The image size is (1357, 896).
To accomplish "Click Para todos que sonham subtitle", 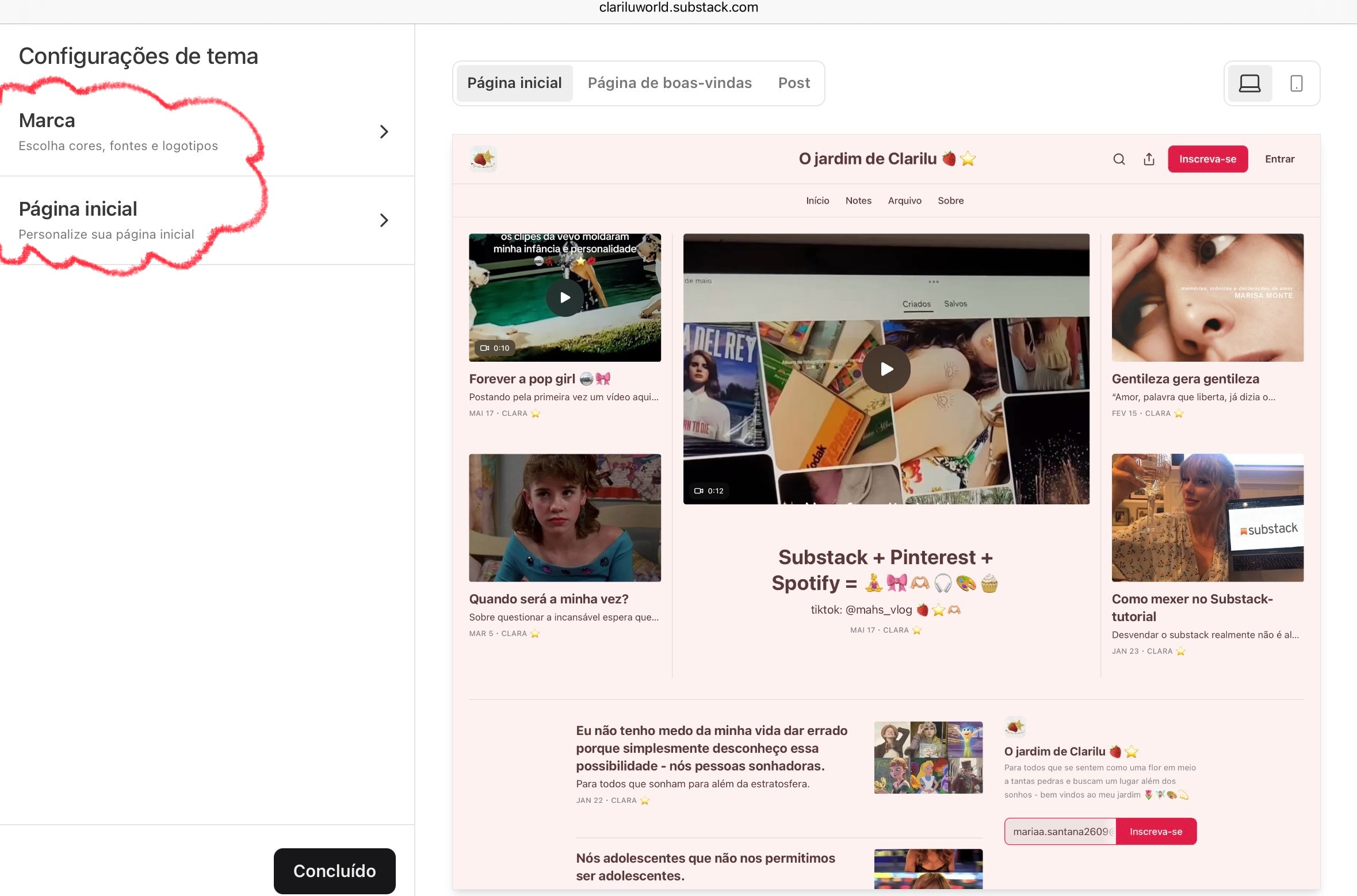I will pos(693,784).
